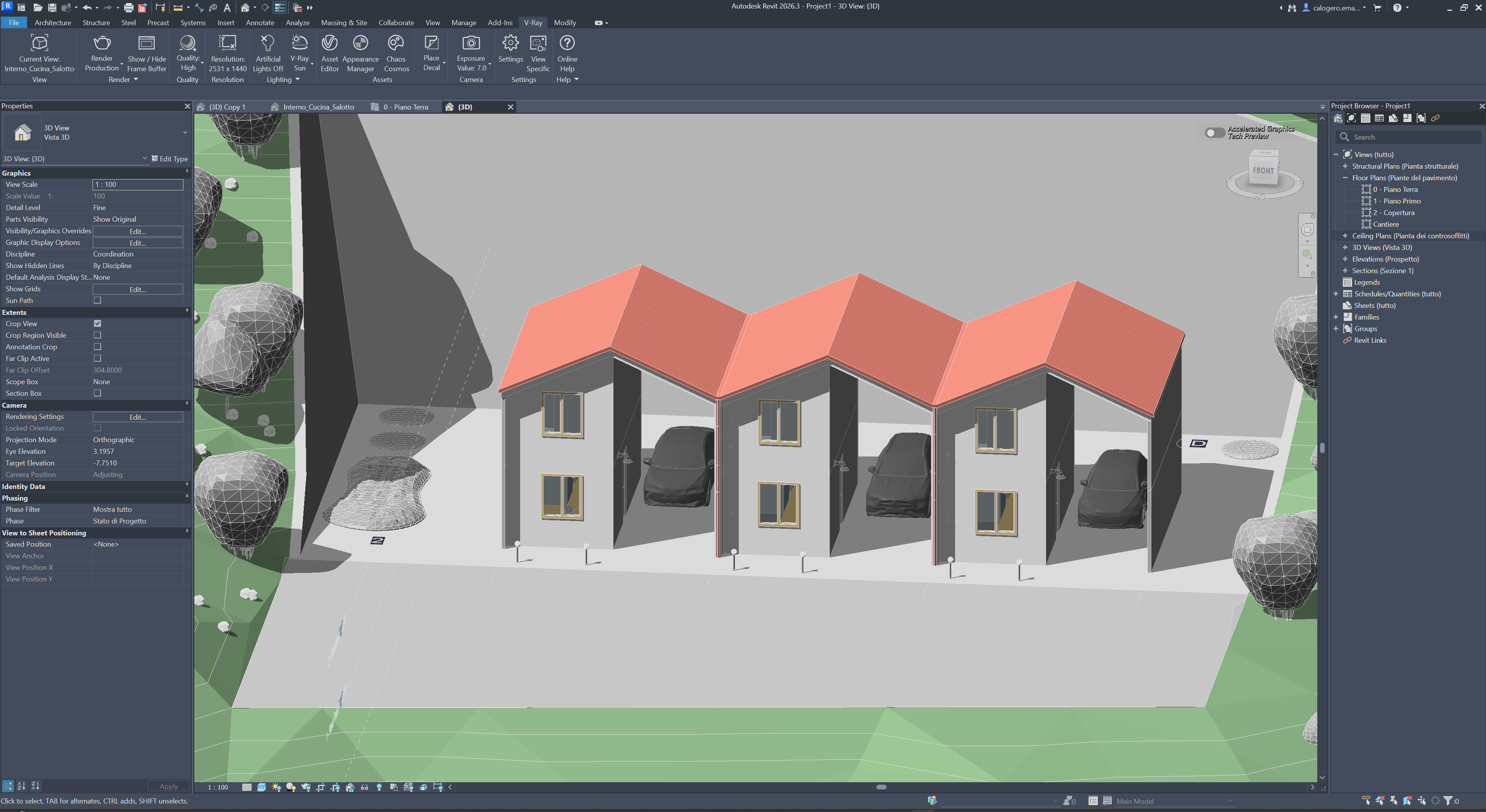Click Edit button for Rendering Settings
This screenshot has height=812, width=1486.
tap(137, 417)
